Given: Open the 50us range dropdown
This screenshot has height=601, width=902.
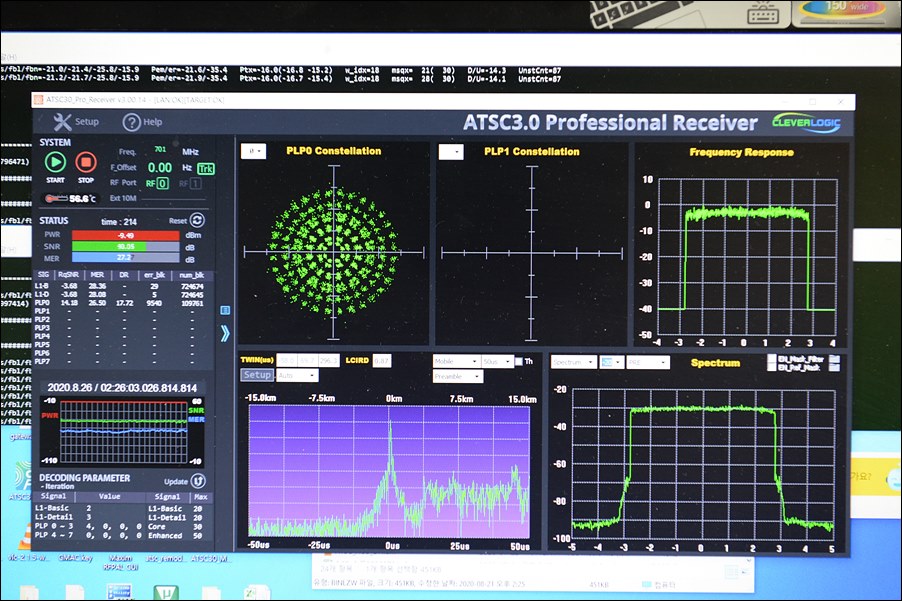Looking at the screenshot, I should tap(497, 361).
